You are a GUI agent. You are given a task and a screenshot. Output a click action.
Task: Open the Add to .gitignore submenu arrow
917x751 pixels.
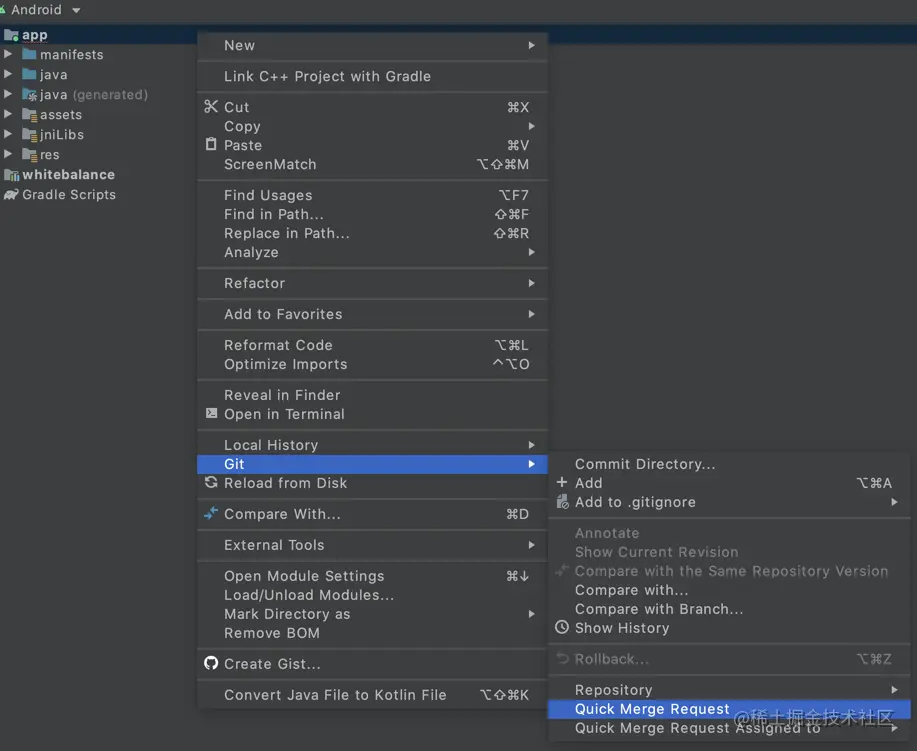tap(894, 502)
